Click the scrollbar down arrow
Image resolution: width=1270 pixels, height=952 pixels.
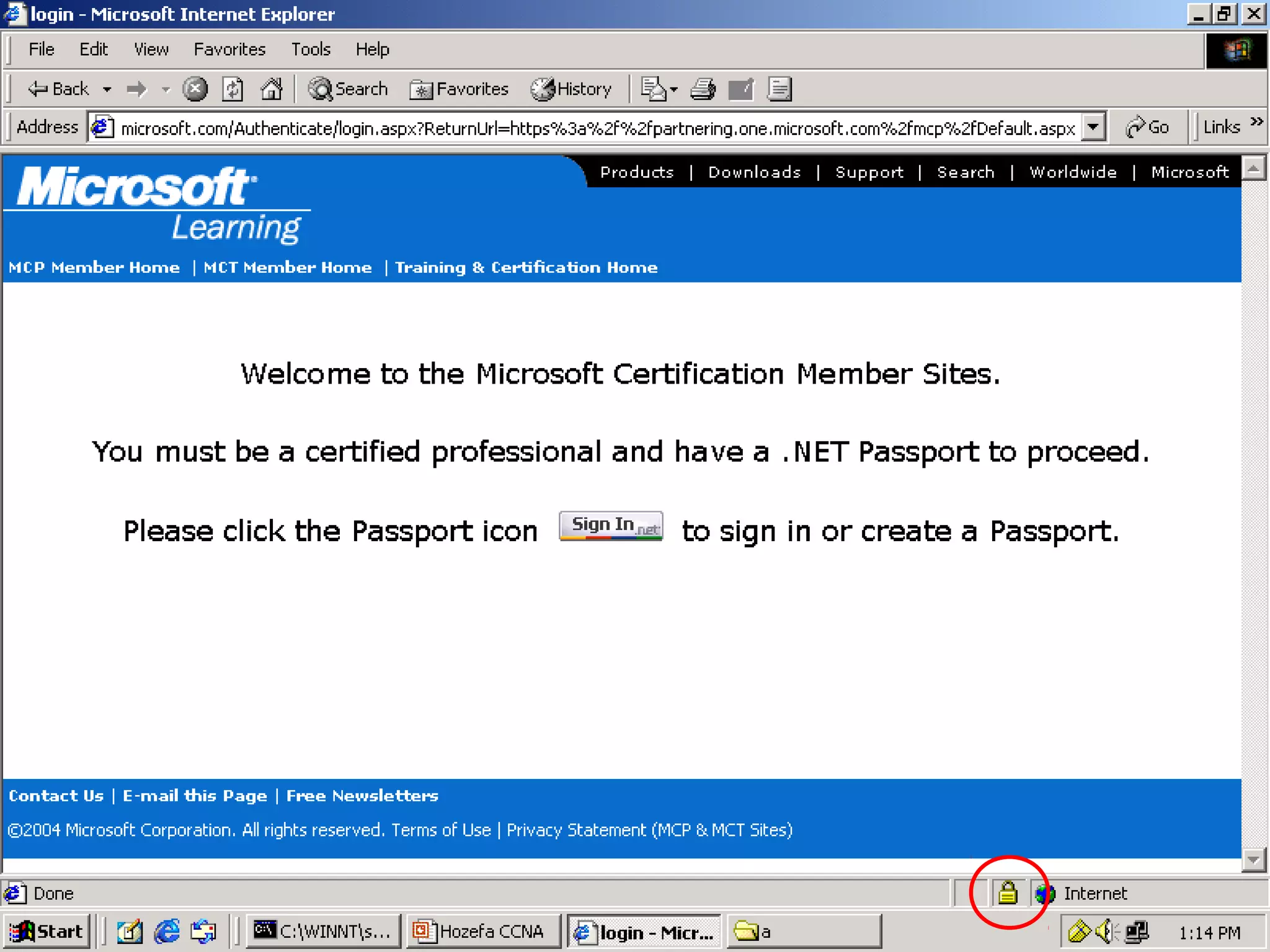(1254, 860)
